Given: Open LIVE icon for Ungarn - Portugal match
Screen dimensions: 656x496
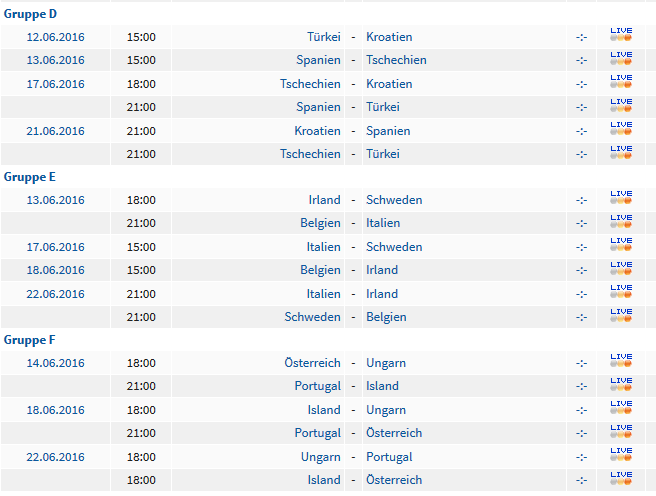Looking at the screenshot, I should (x=621, y=455).
